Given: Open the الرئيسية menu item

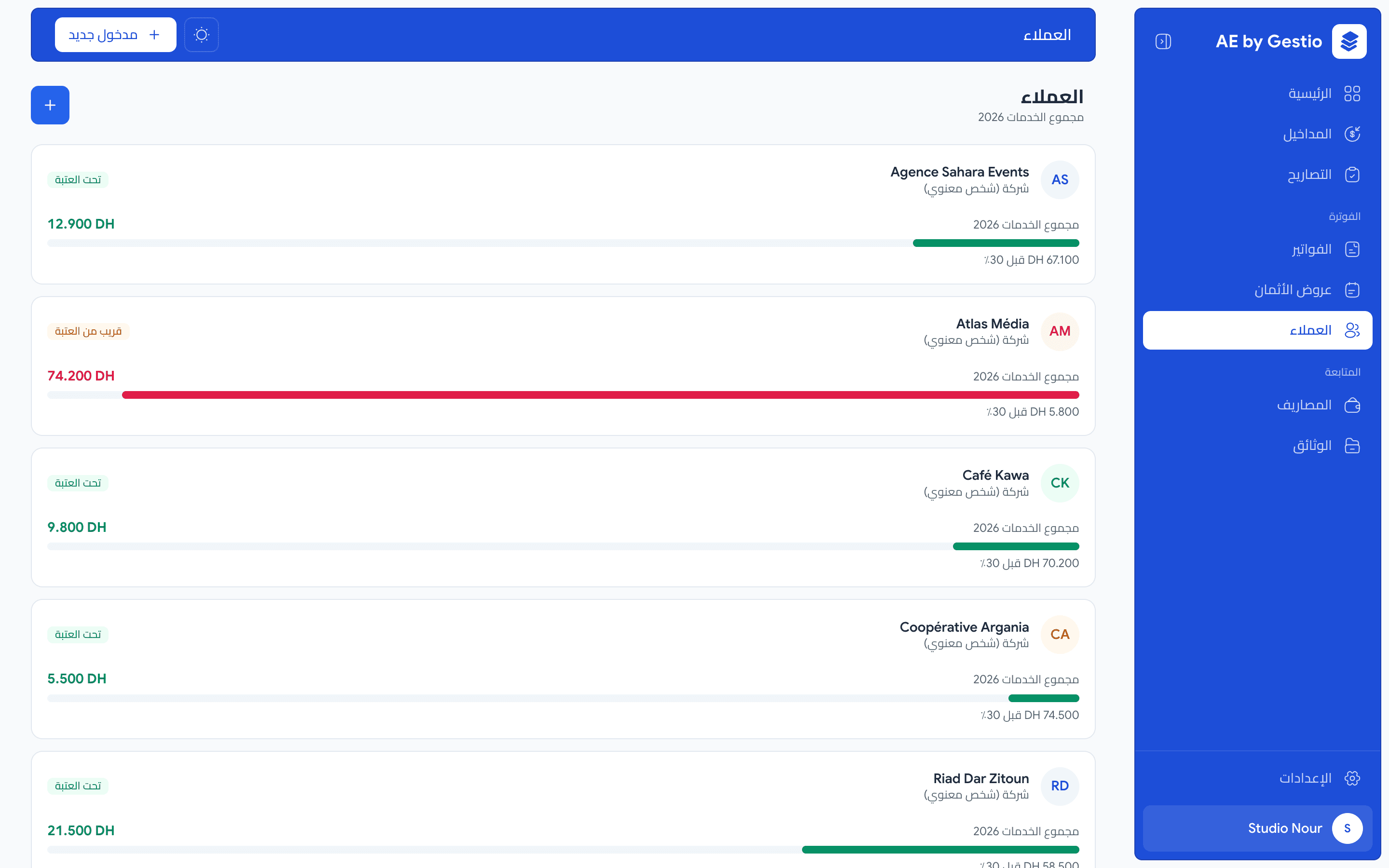Looking at the screenshot, I should tap(1257, 93).
